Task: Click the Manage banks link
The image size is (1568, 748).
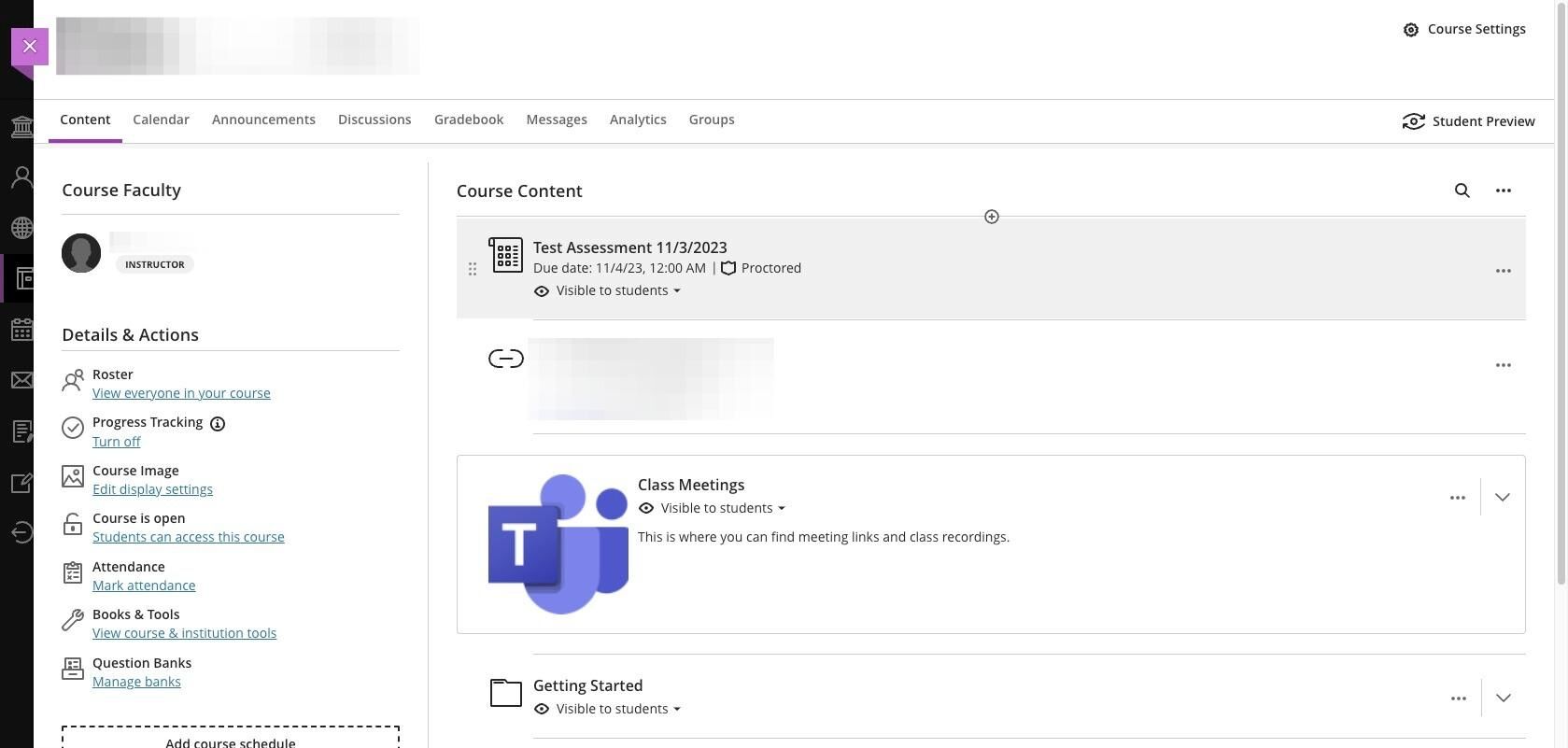Action: 136,682
